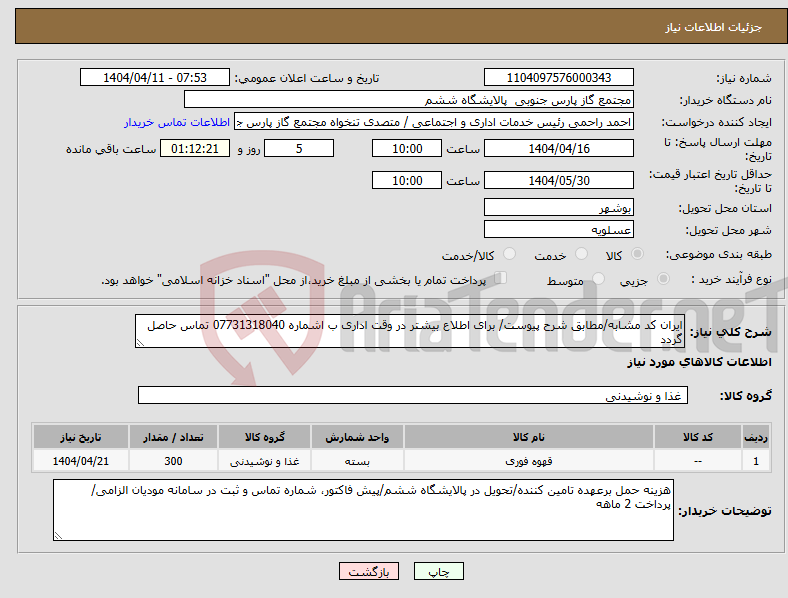Click the need date cell 1404/04/21

(x=81, y=461)
